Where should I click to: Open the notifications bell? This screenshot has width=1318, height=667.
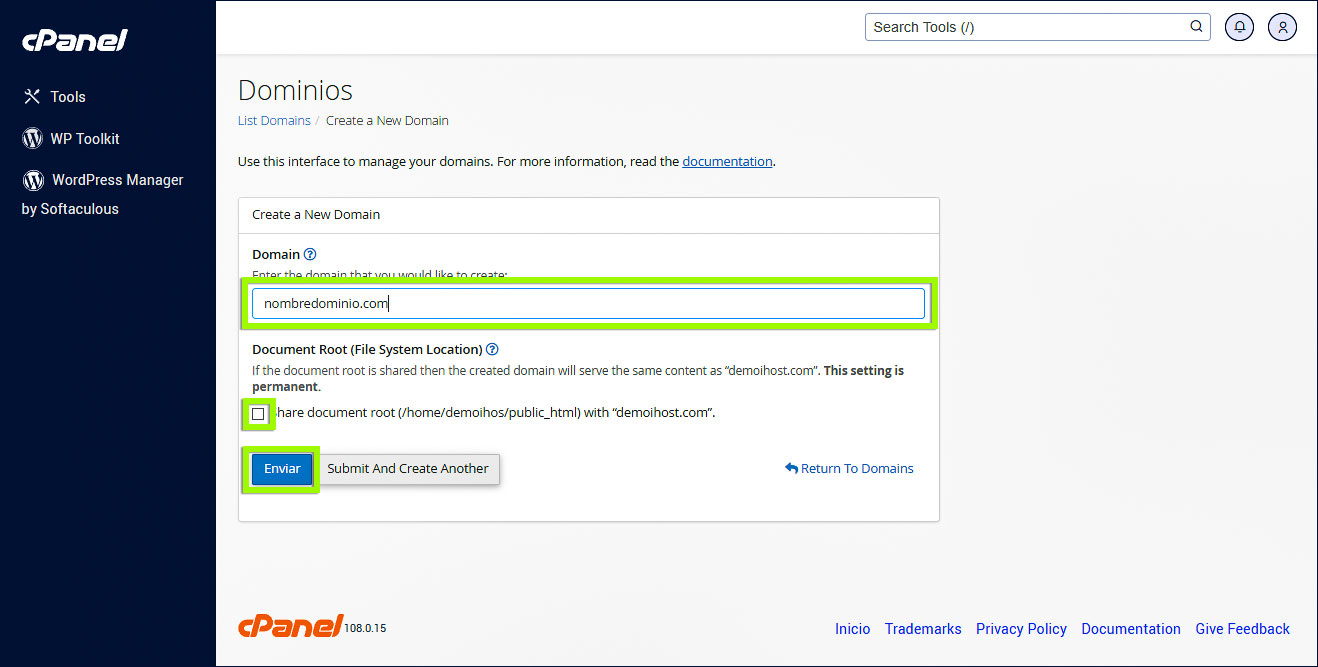click(1240, 27)
